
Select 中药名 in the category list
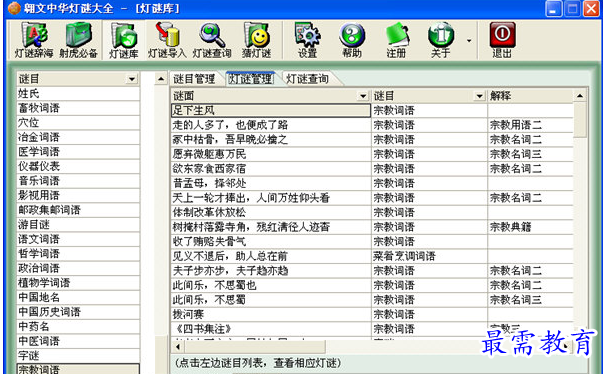coord(78,326)
